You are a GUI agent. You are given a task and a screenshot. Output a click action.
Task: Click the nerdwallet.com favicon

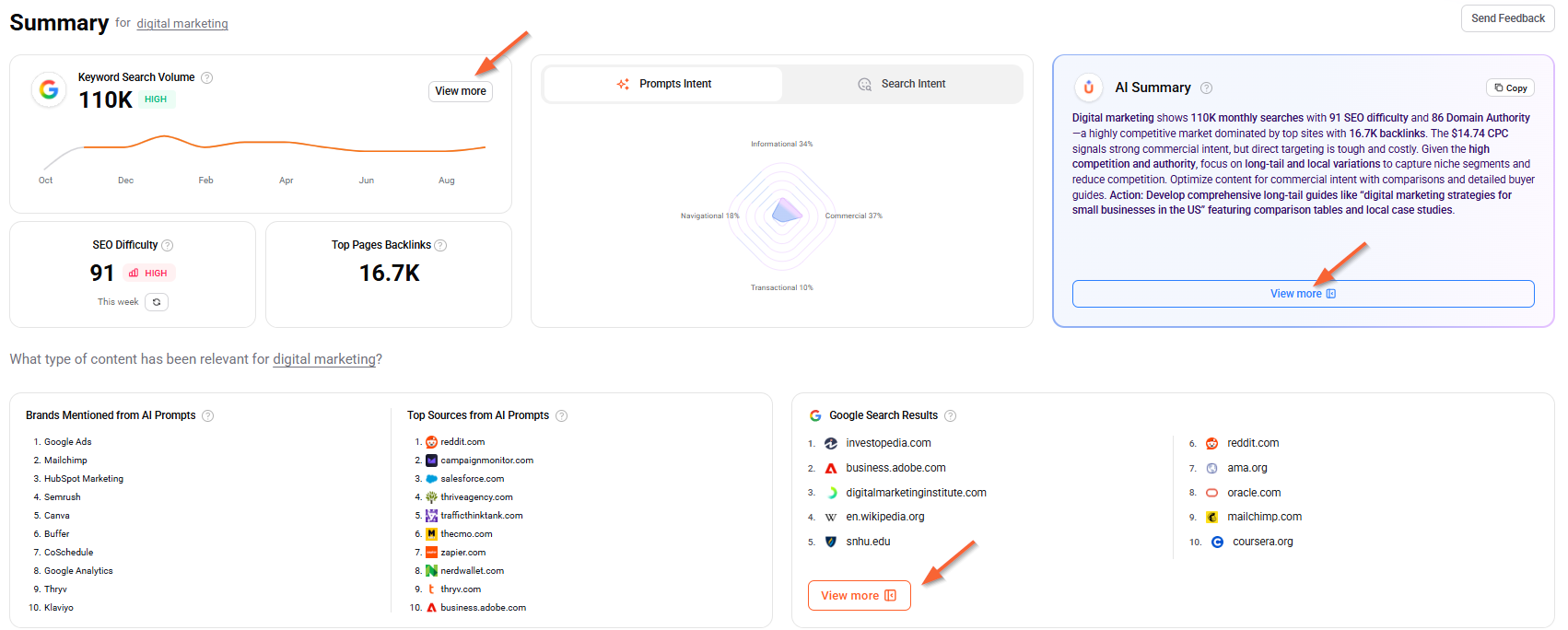point(431,571)
